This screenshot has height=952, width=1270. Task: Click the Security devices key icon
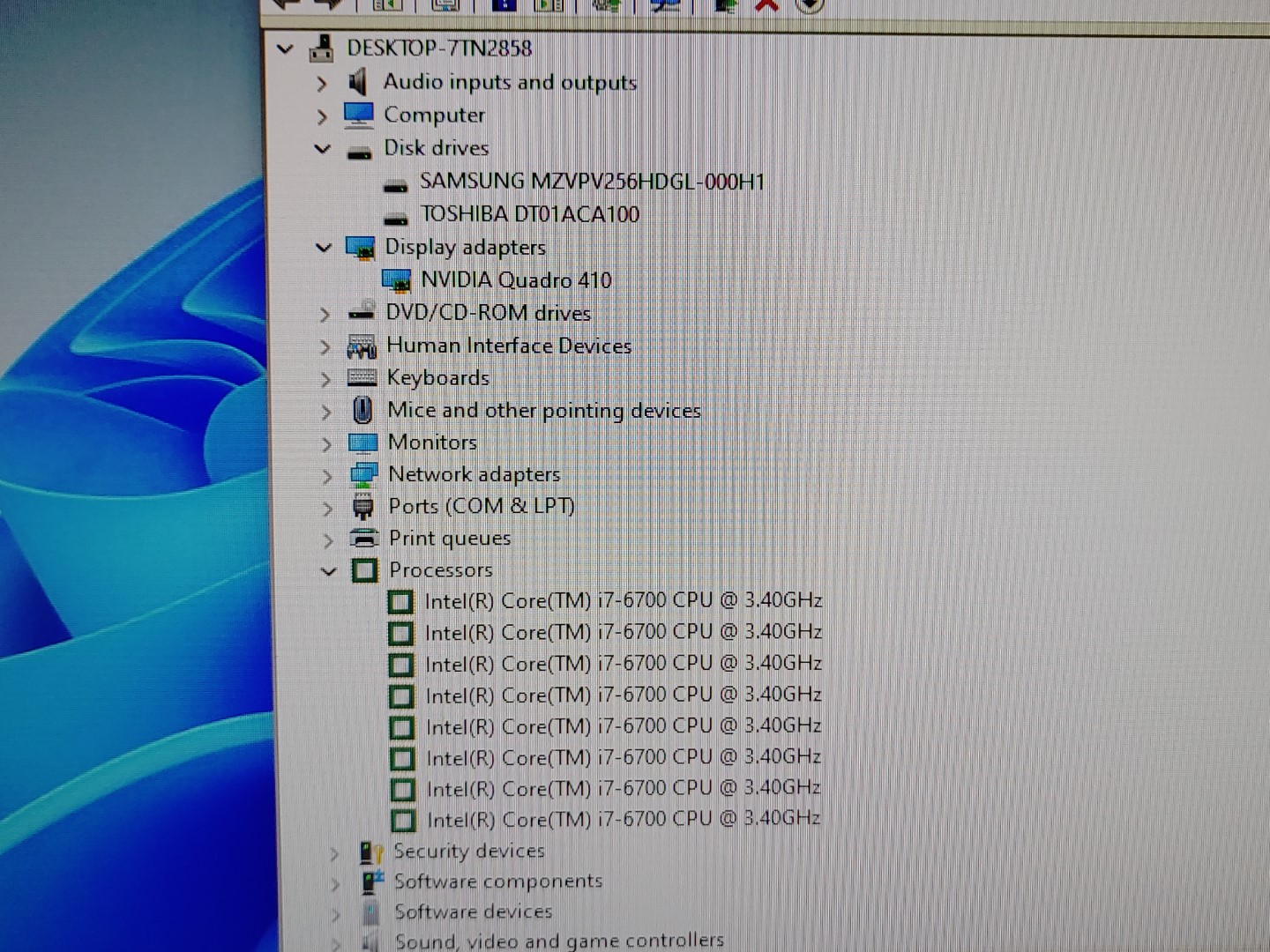pyautogui.click(x=371, y=852)
